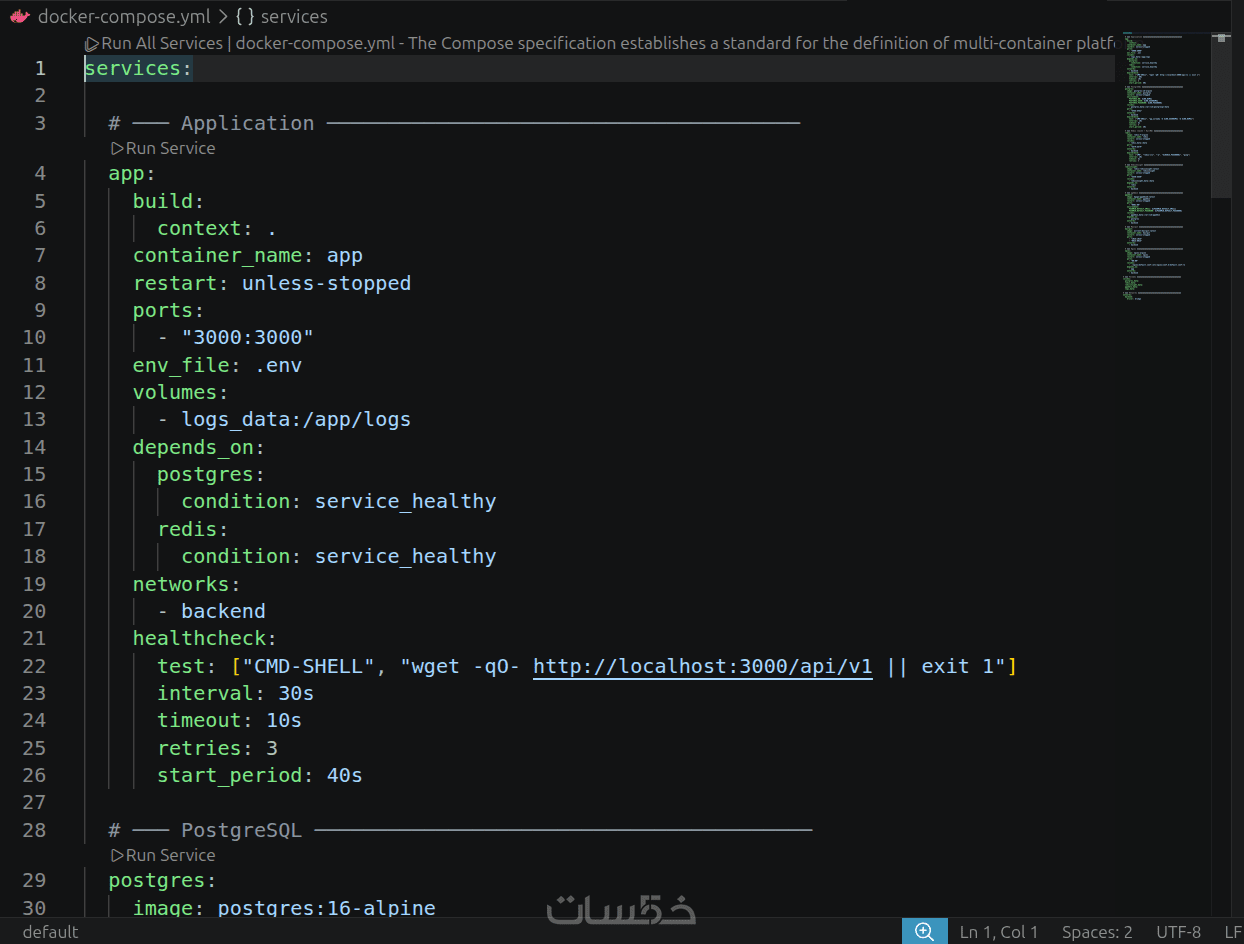Viewport: 1244px width, 944px height.
Task: Click the minimap code overview
Action: 1162,165
